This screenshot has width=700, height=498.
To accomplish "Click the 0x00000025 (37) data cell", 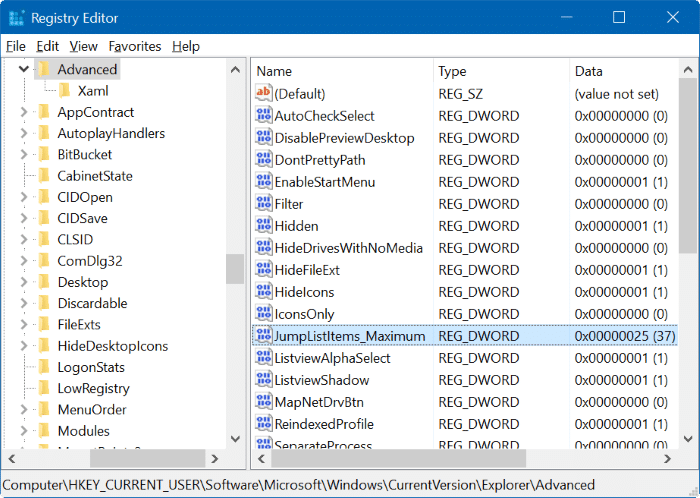I will click(x=625, y=336).
